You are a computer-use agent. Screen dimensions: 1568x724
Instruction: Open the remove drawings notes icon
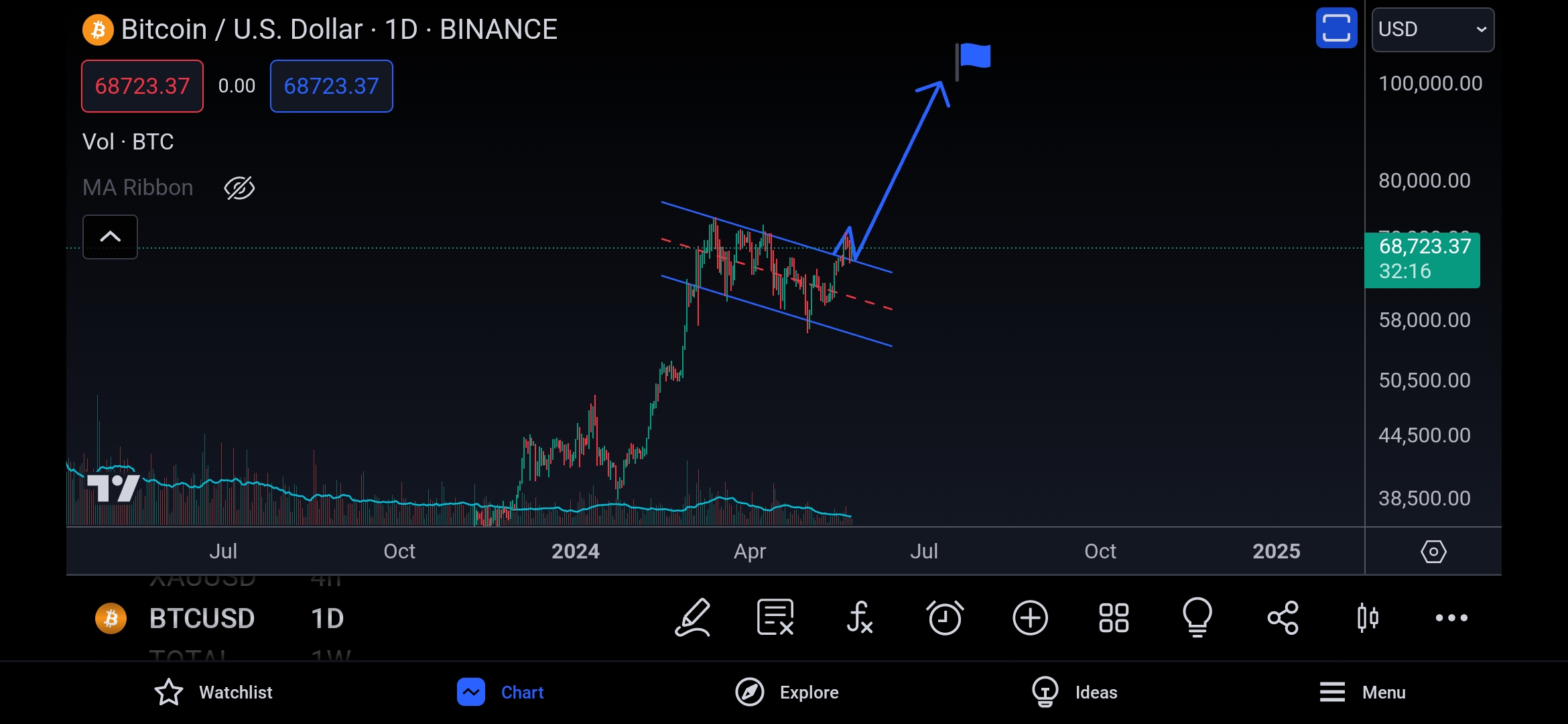776,617
